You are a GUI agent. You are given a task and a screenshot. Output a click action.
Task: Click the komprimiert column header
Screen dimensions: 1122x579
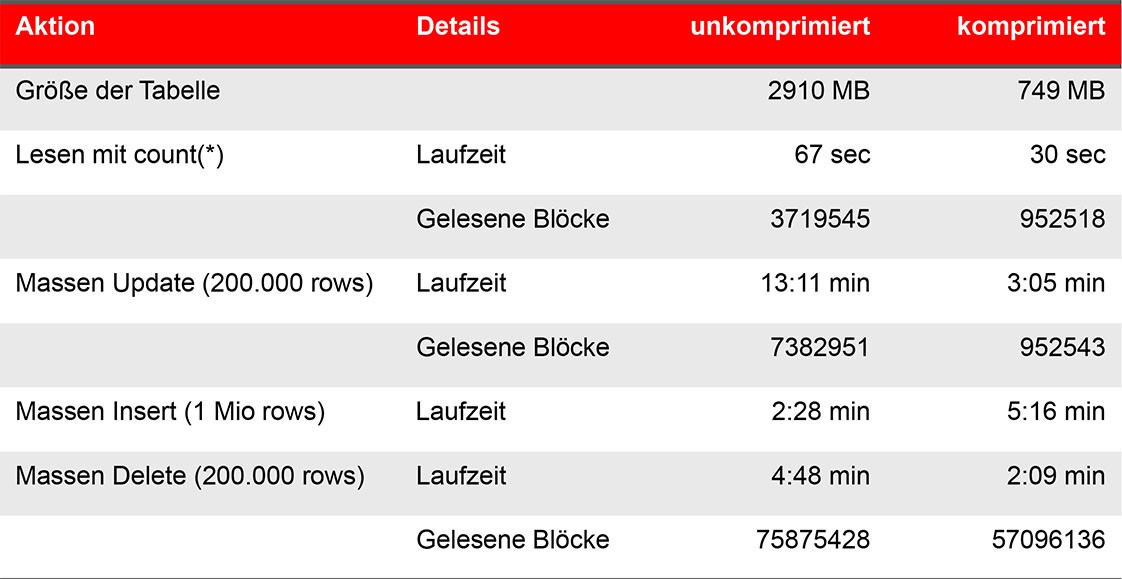[1031, 27]
